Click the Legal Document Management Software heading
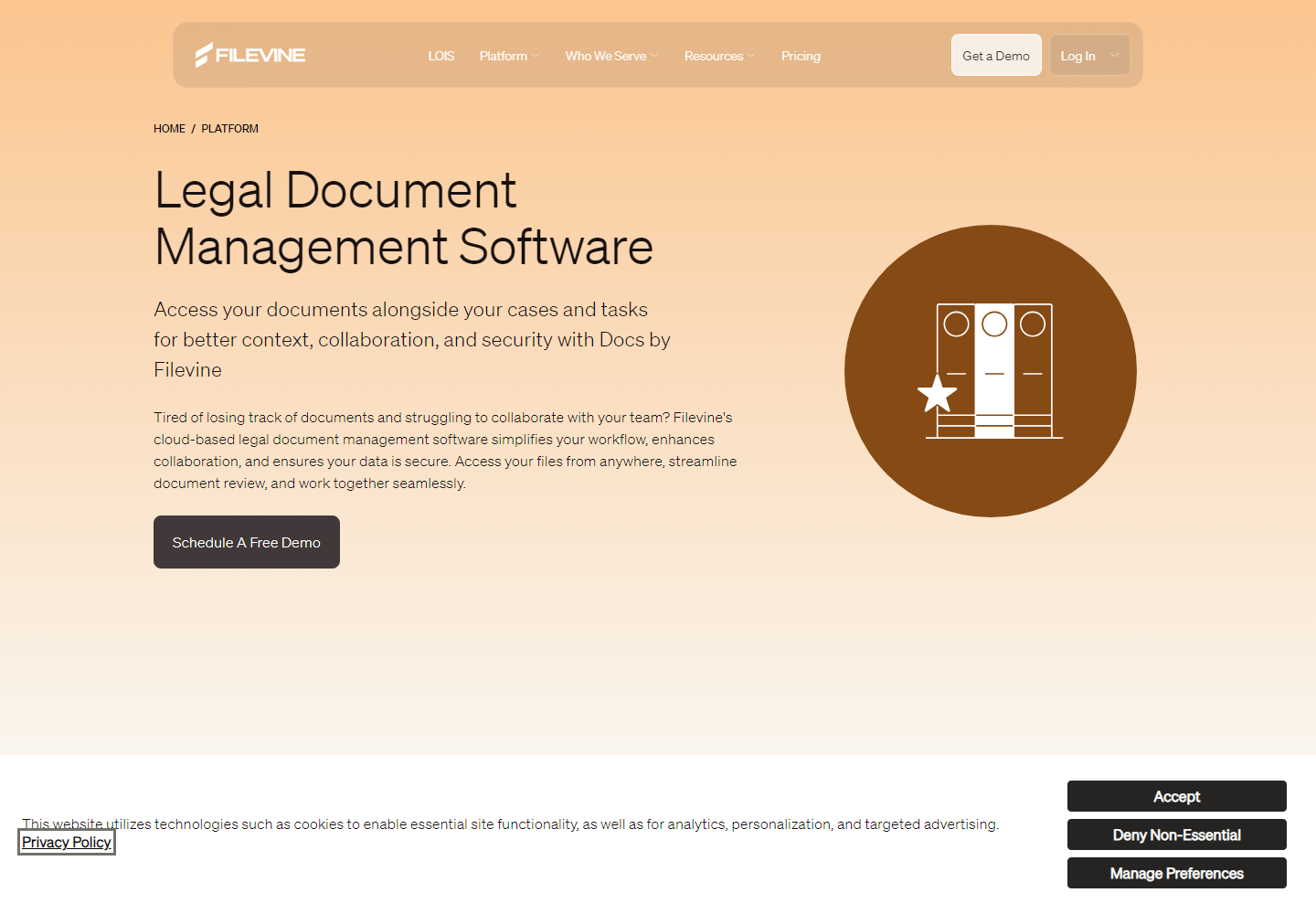The height and width of the screenshot is (914, 1316). [x=404, y=218]
